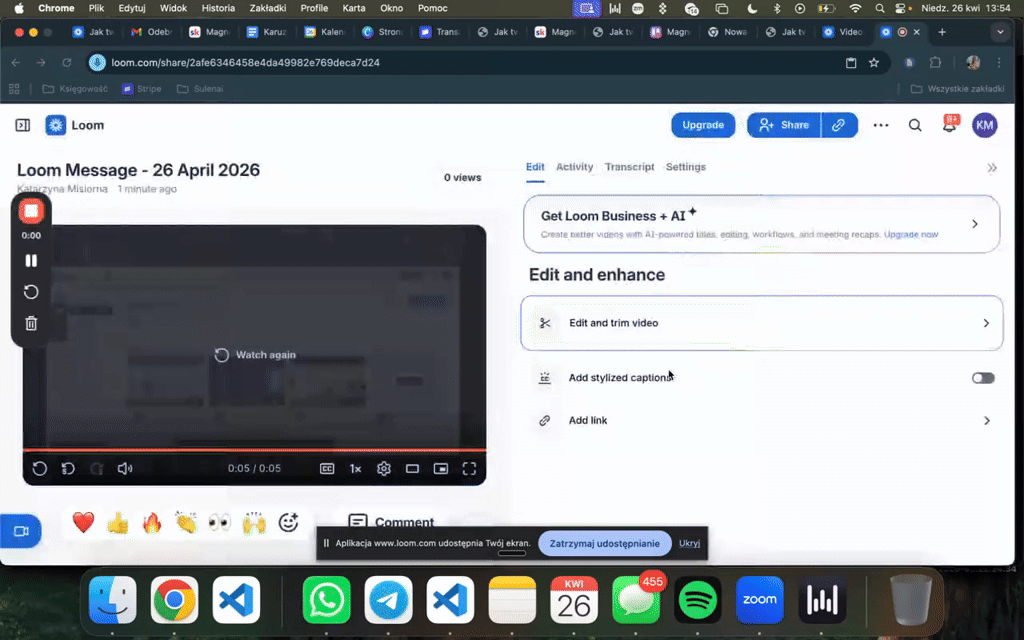
Task: Open Telegram from the Dock
Action: click(389, 600)
